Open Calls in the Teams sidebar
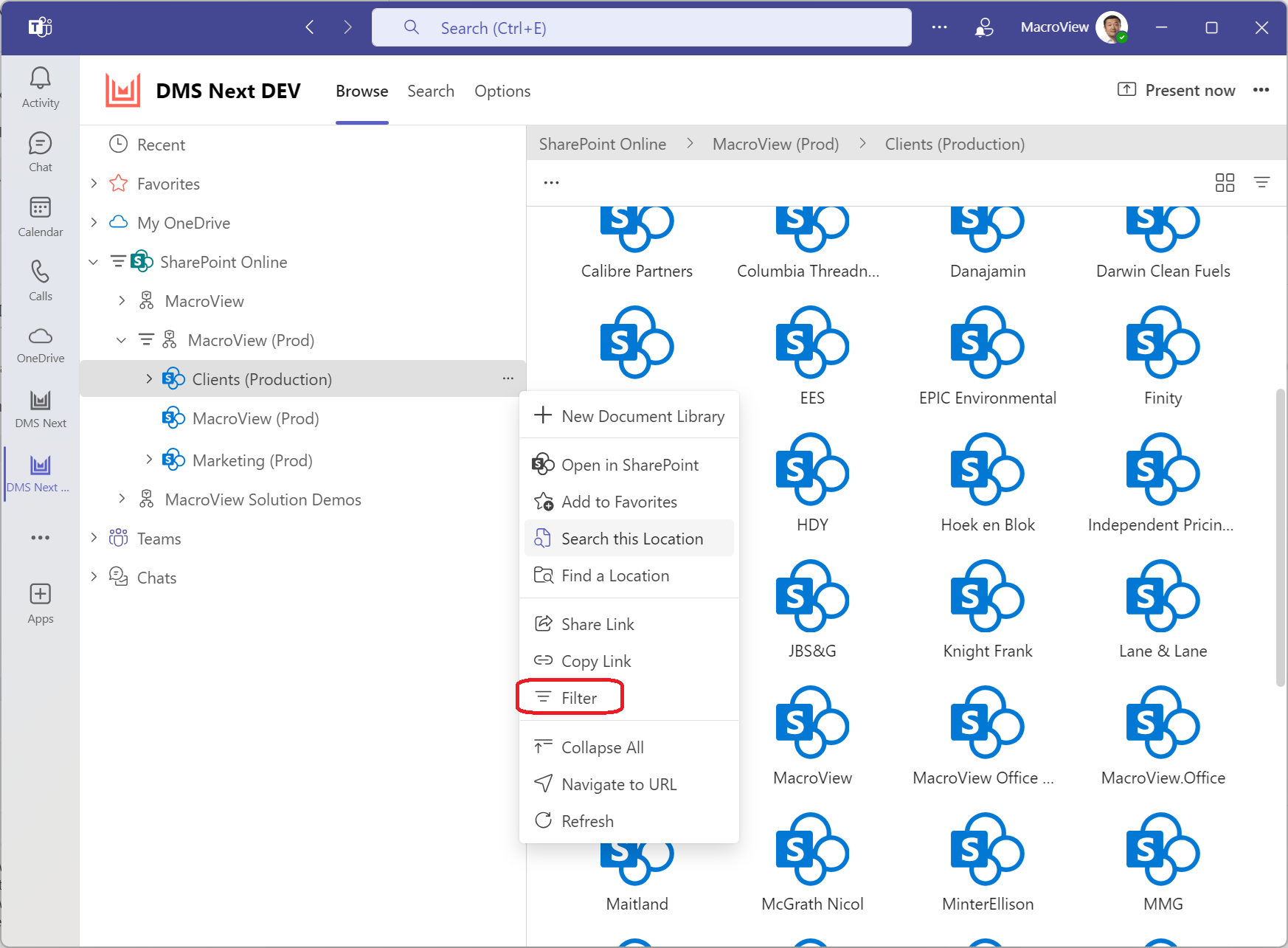 (41, 281)
